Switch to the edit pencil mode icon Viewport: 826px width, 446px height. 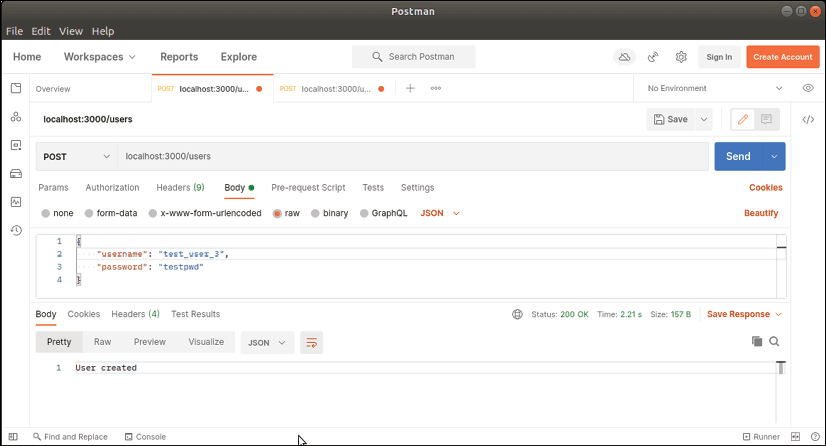click(743, 120)
